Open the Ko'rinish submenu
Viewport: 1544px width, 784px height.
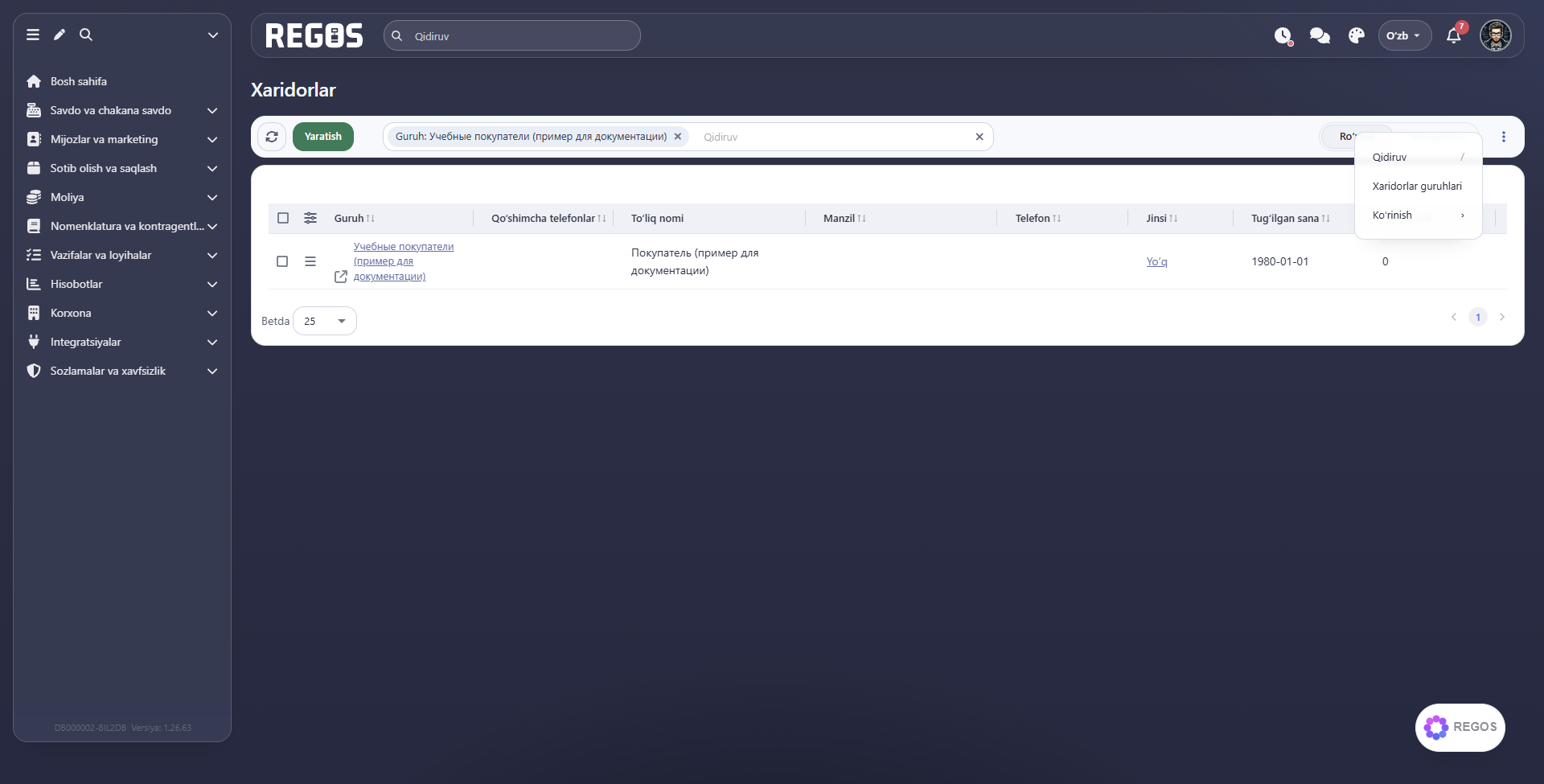pyautogui.click(x=1419, y=215)
